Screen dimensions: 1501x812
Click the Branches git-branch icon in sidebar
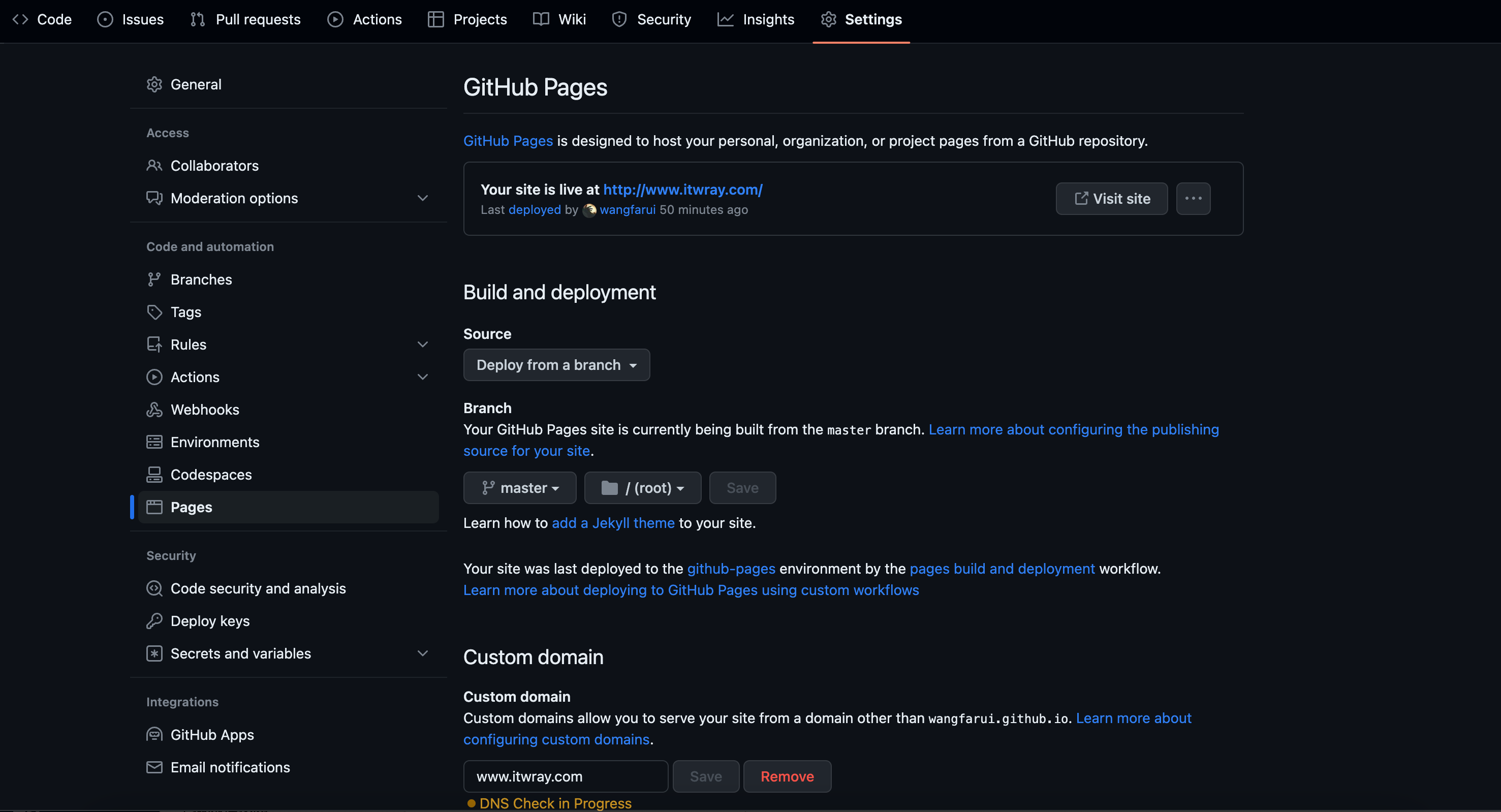pos(154,279)
